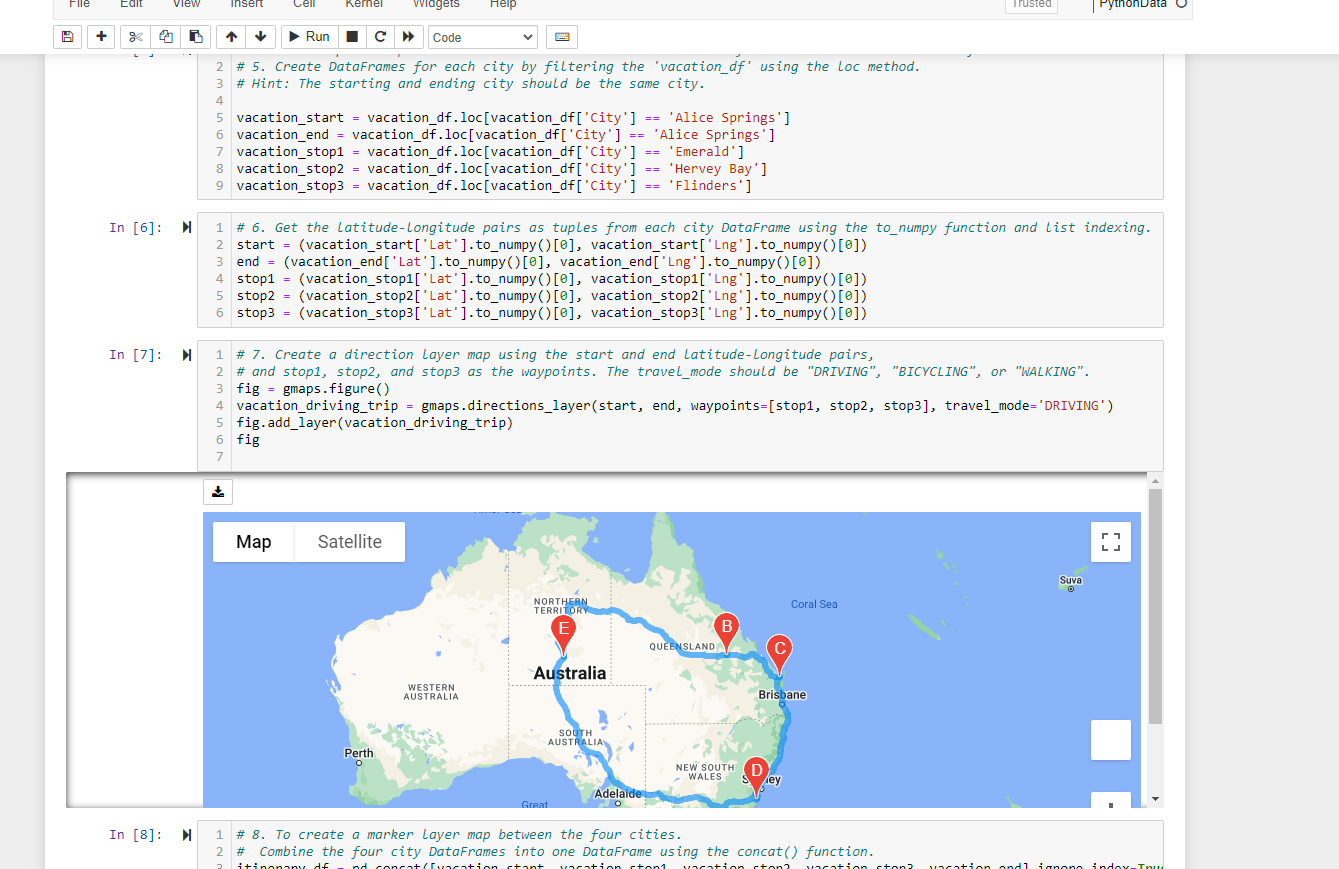Insert a new cell with the plus icon
The width and height of the screenshot is (1339, 869).
tap(101, 37)
